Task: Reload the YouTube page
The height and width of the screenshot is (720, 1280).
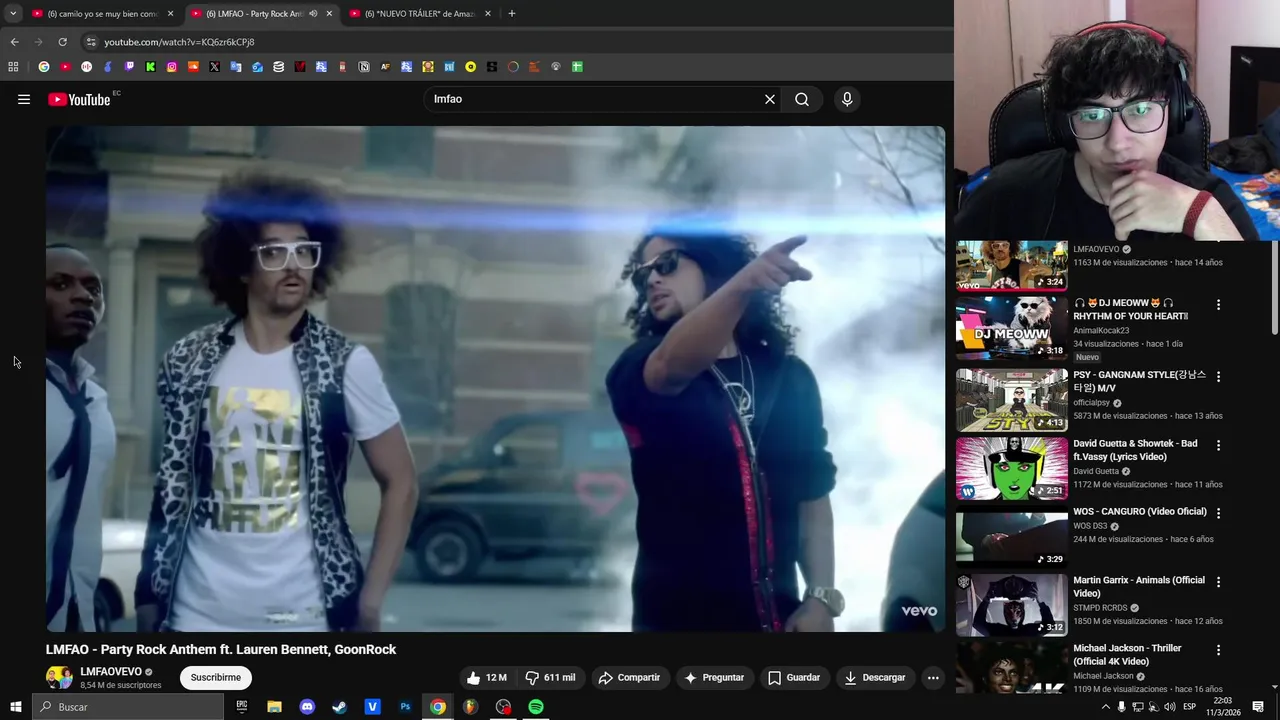Action: coord(62,42)
